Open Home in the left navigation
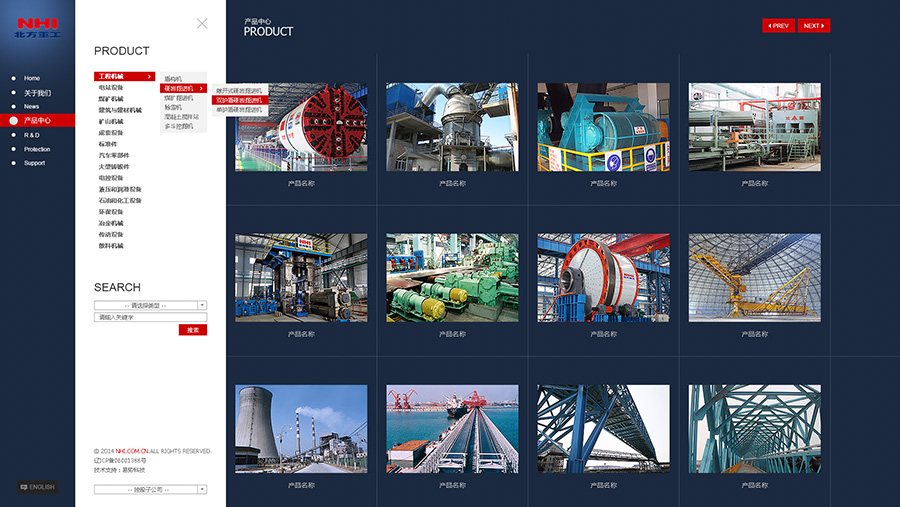900x507 pixels. point(32,78)
